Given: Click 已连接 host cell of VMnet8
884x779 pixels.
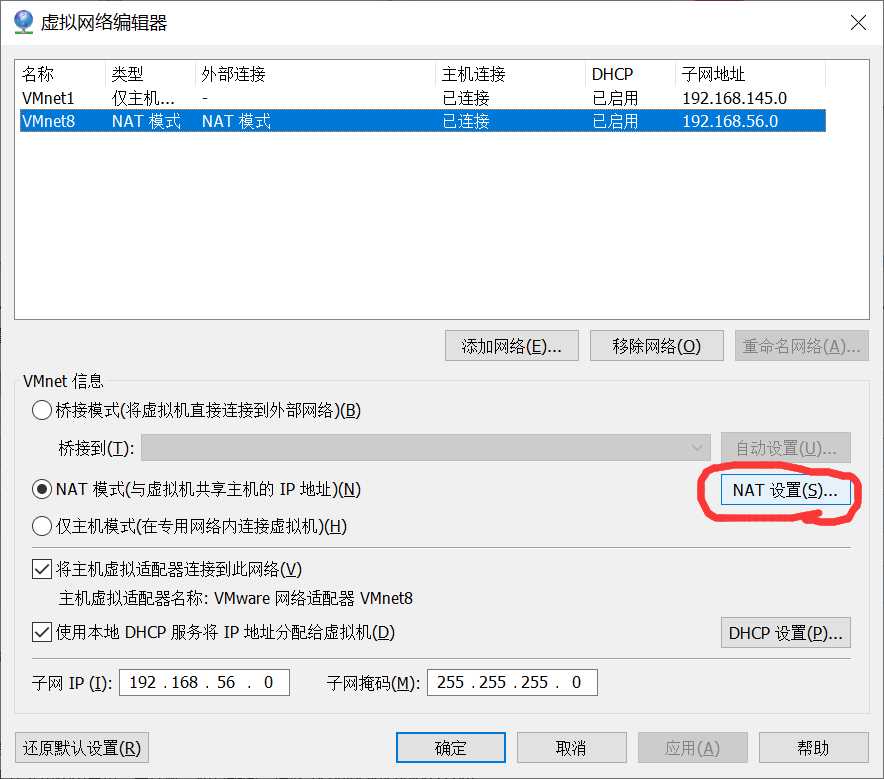Looking at the screenshot, I should point(466,121).
